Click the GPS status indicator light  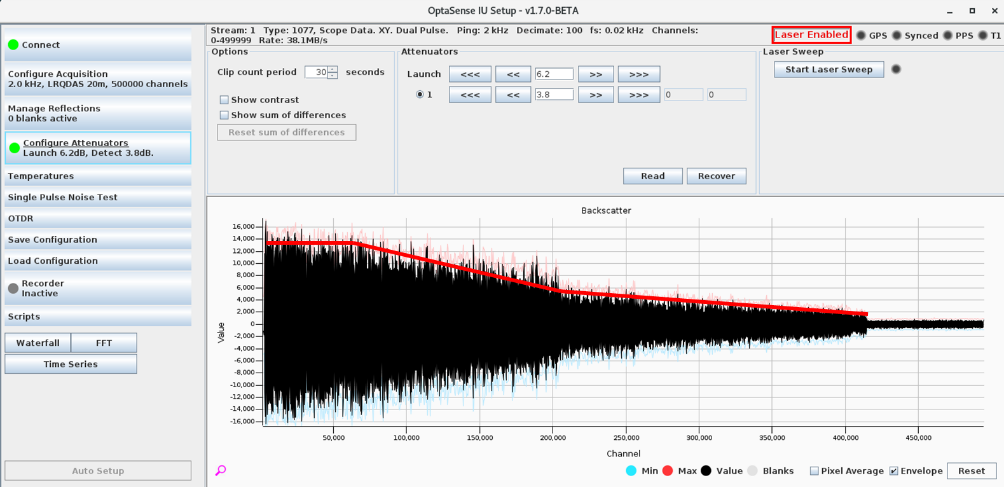[x=860, y=36]
